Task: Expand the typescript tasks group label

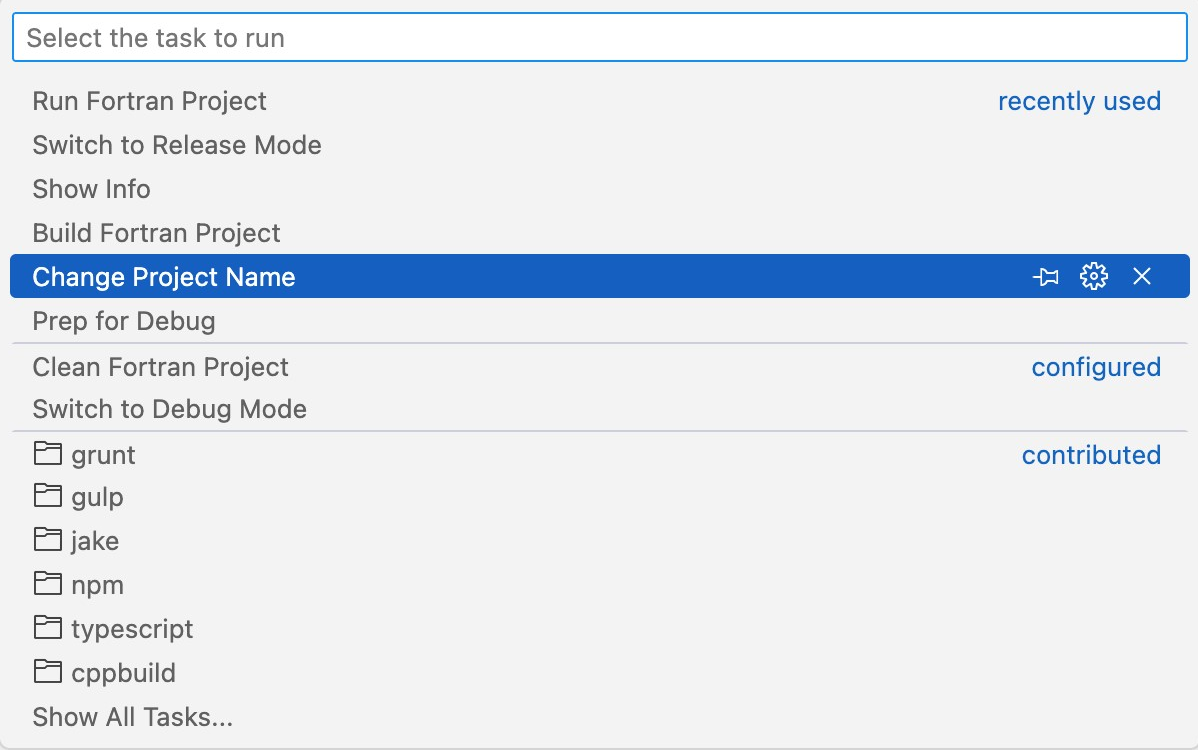Action: (132, 629)
